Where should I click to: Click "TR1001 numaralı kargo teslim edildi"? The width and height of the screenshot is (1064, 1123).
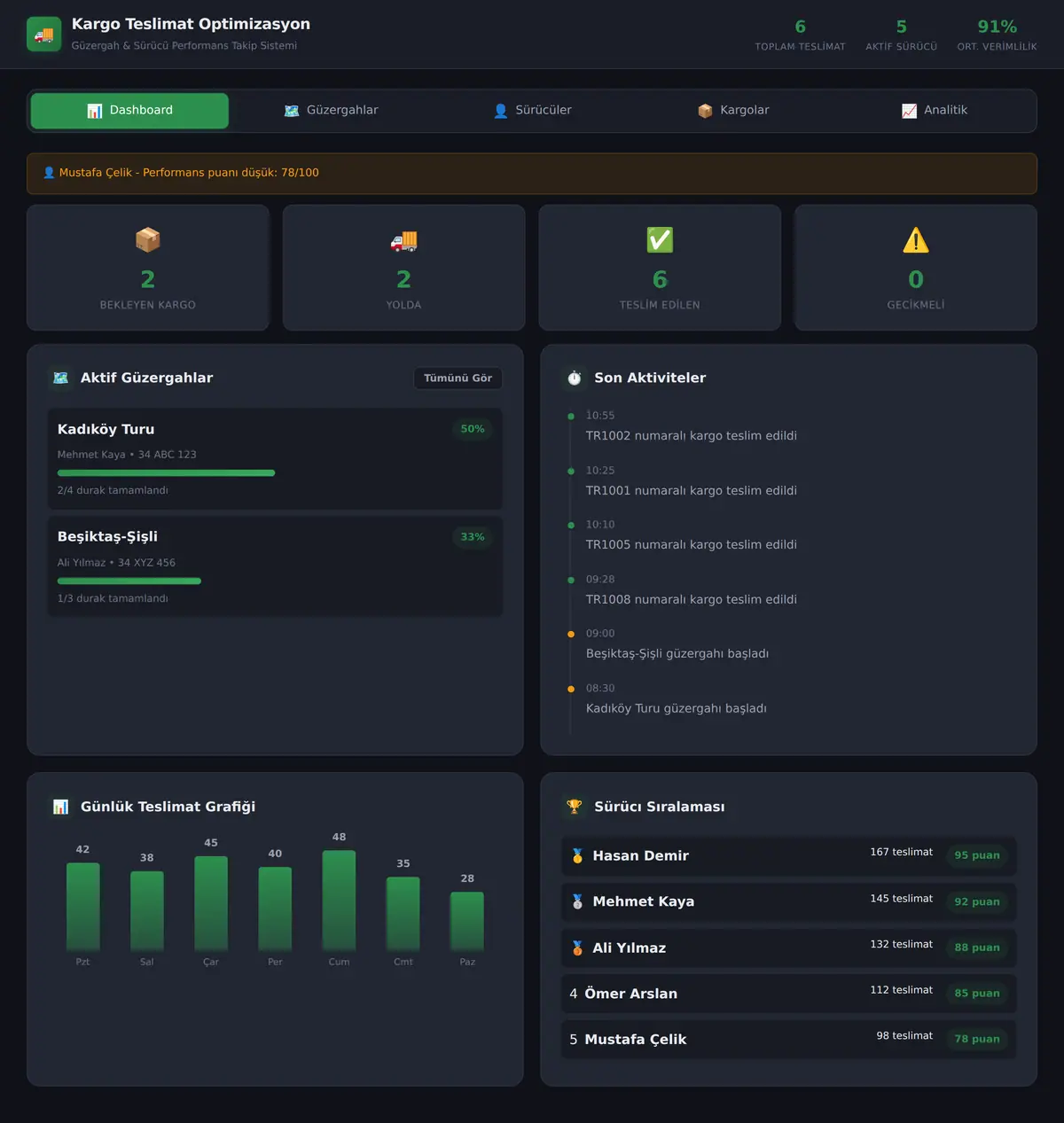(692, 491)
